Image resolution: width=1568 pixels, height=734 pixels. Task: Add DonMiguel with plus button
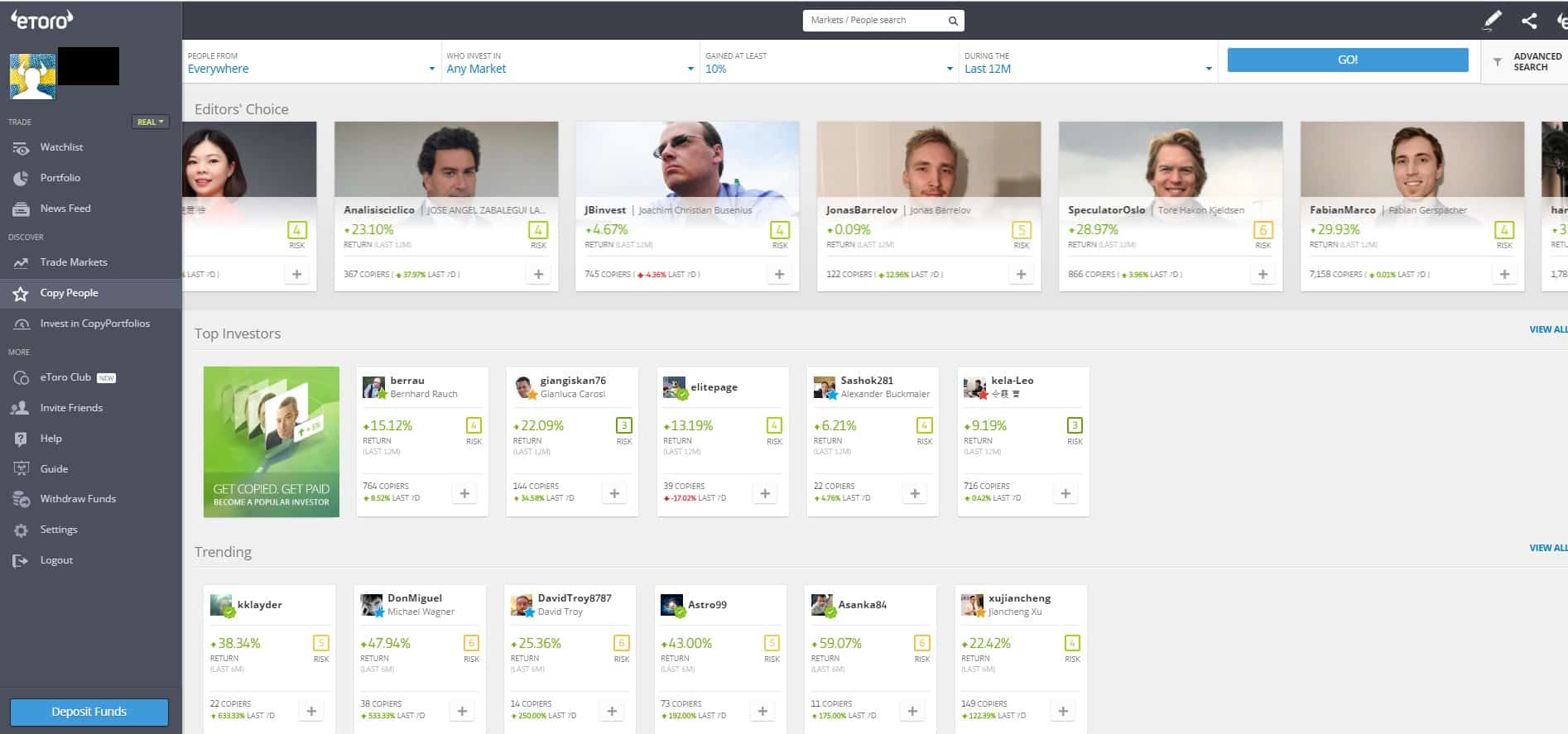pyautogui.click(x=462, y=711)
